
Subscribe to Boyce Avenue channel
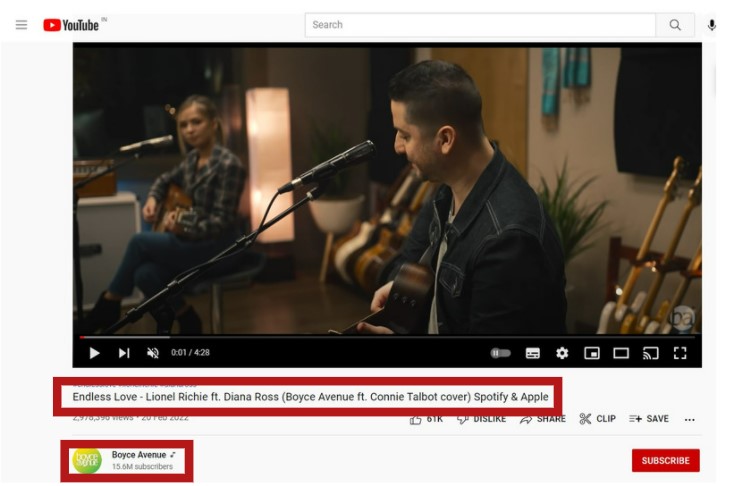tap(665, 460)
